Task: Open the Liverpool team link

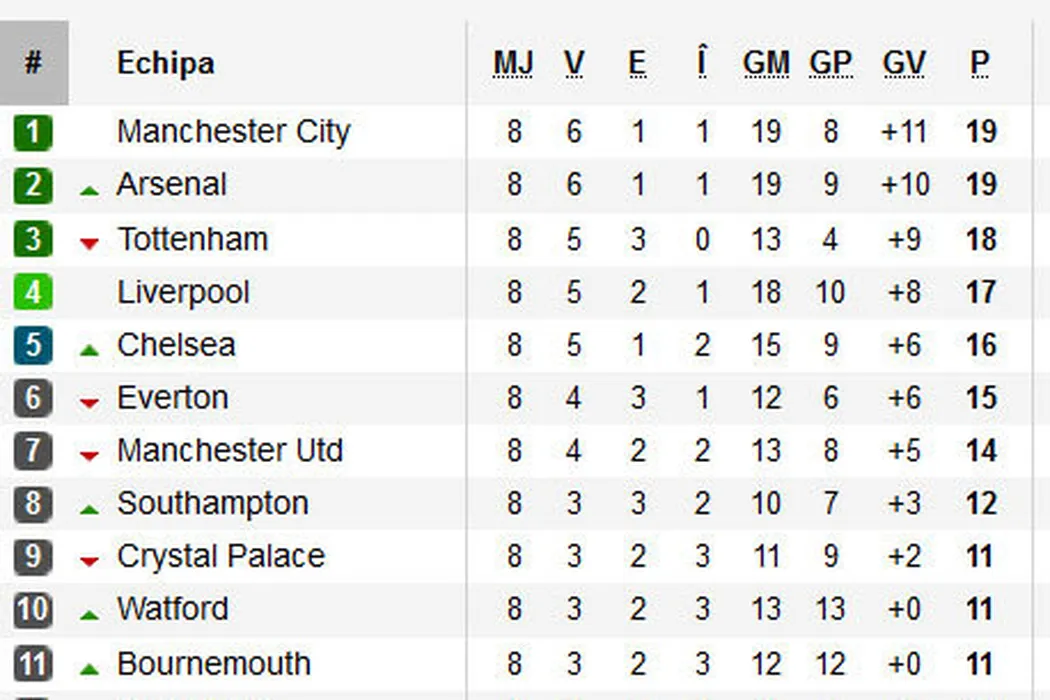Action: click(183, 293)
